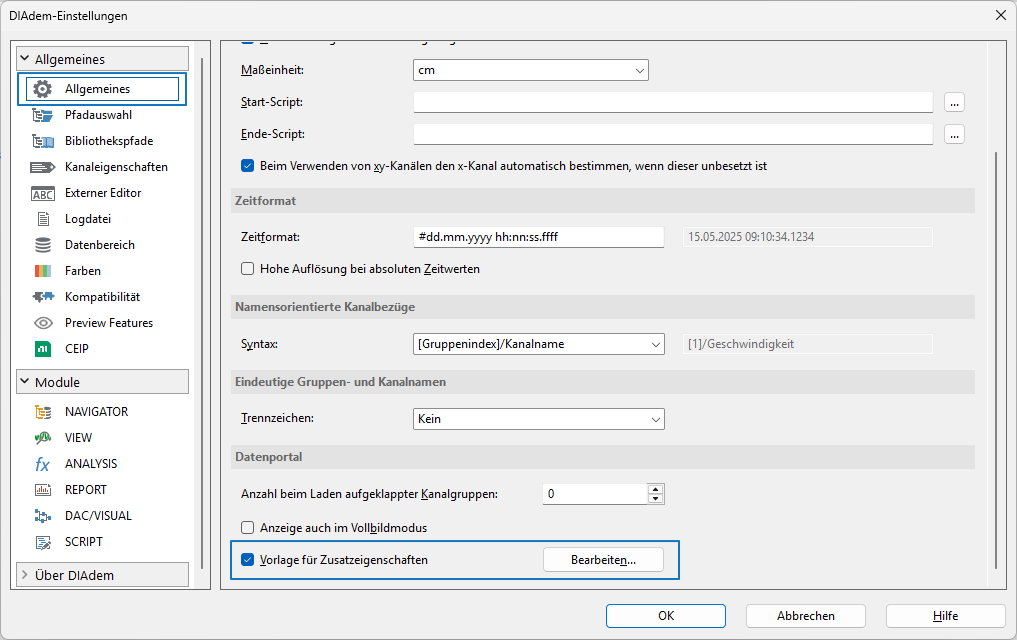Decrease the aufgeklappter Kanalgruppen count
Viewport: 1017px width, 640px height.
tap(656, 499)
